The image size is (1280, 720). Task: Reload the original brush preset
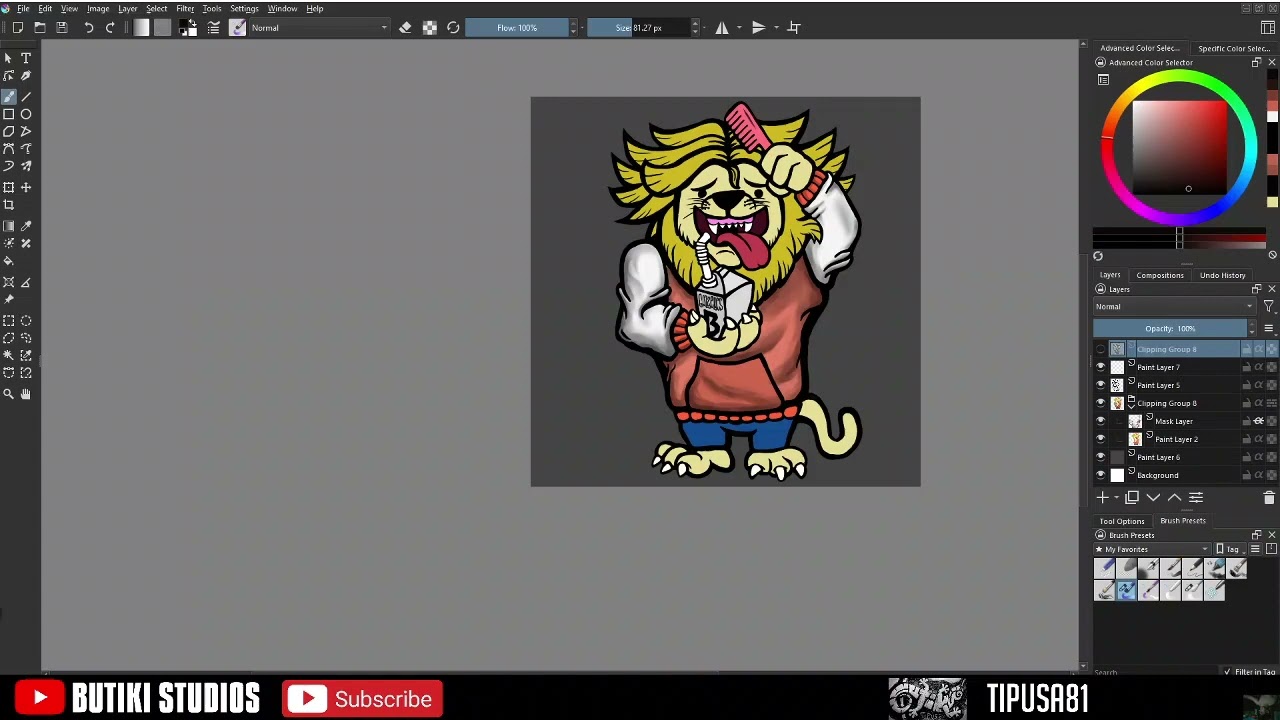point(453,28)
